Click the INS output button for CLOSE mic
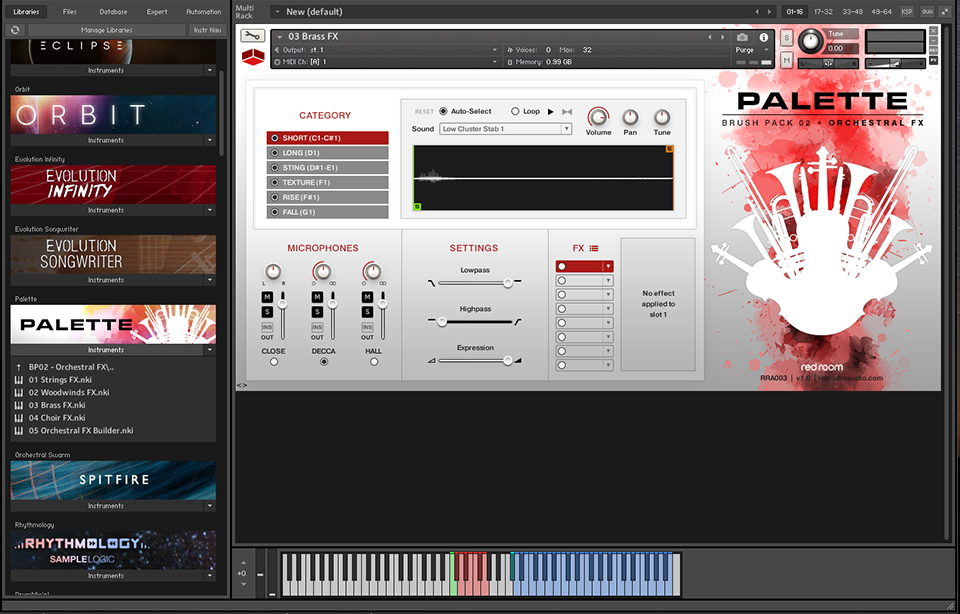 tap(267, 328)
